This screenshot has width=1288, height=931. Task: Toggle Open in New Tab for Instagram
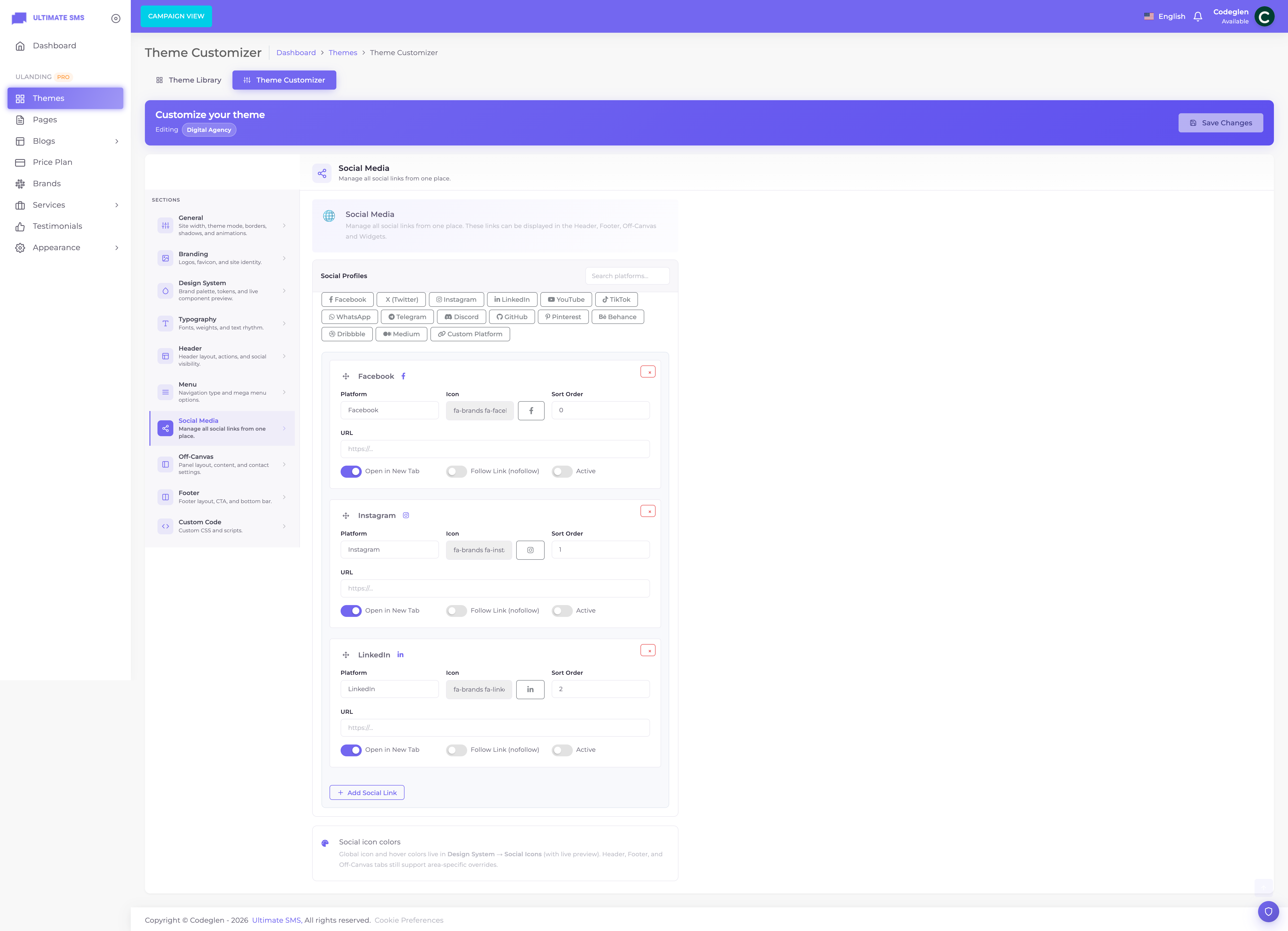tap(351, 611)
